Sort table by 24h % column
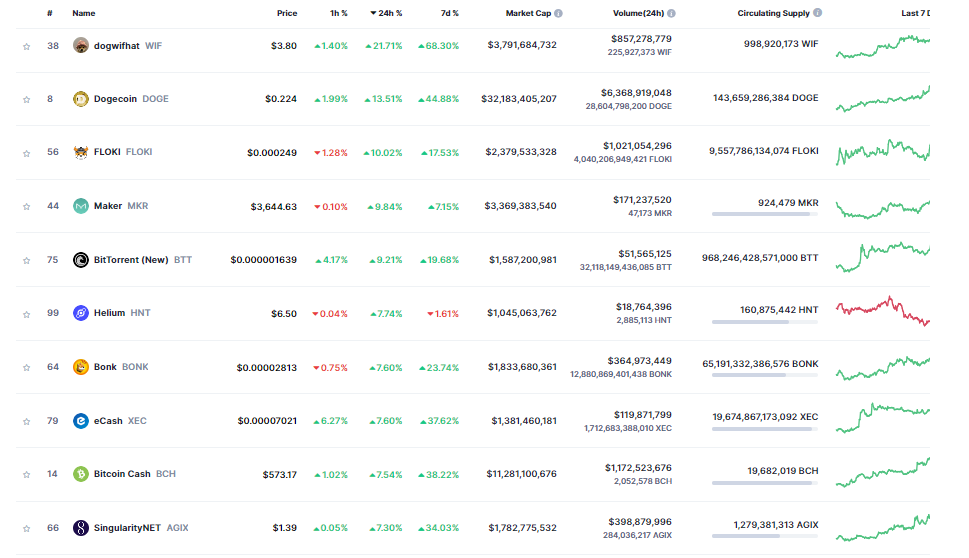 click(x=386, y=13)
